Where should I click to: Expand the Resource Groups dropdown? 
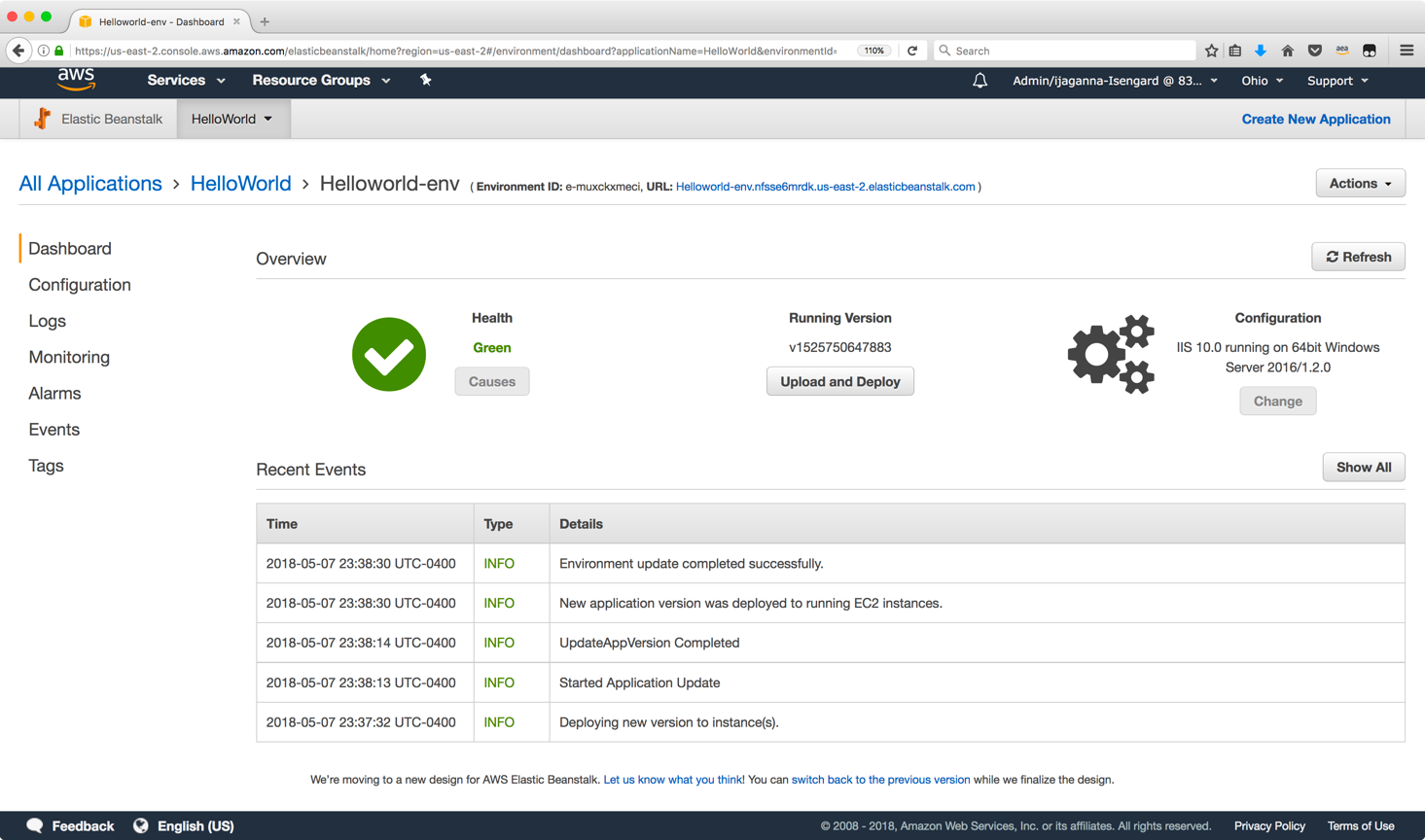(321, 81)
